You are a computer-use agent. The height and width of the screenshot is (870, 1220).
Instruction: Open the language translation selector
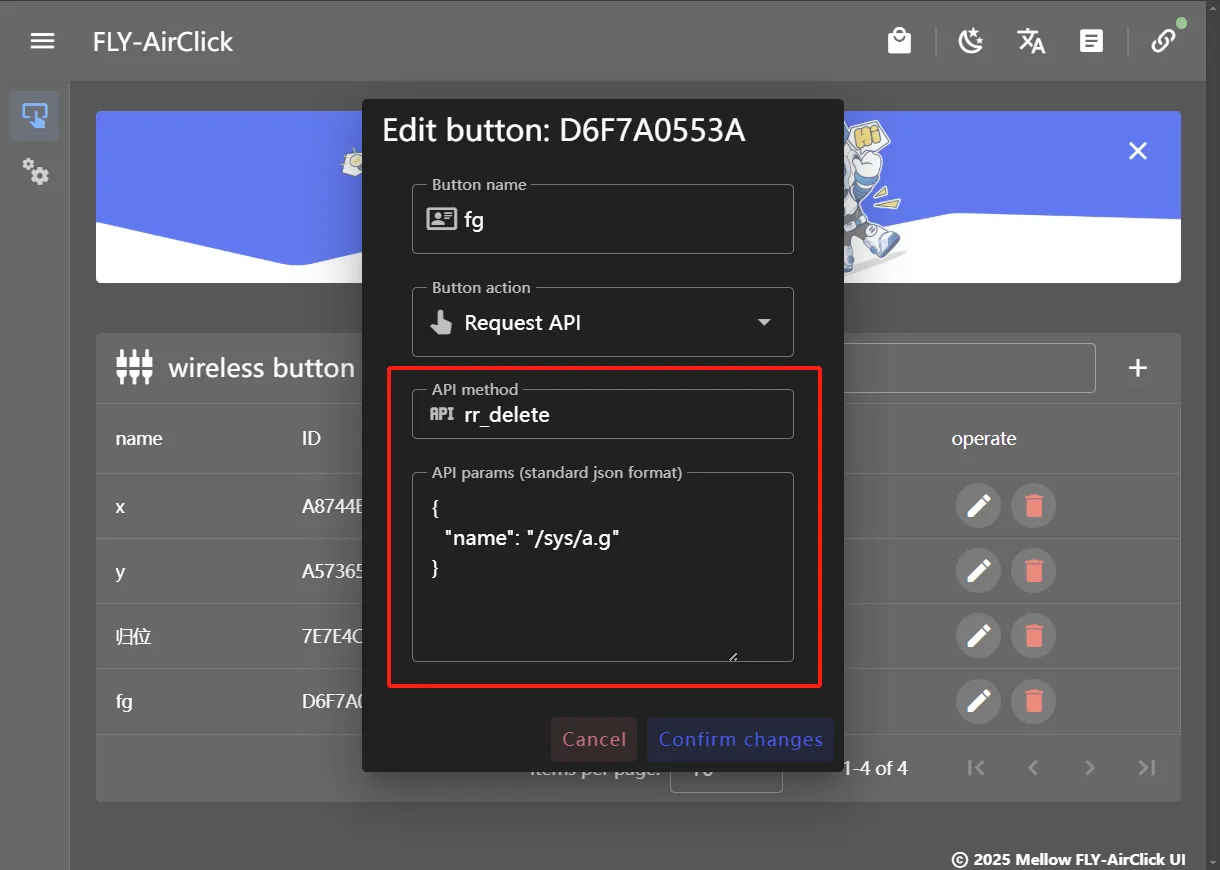1031,41
